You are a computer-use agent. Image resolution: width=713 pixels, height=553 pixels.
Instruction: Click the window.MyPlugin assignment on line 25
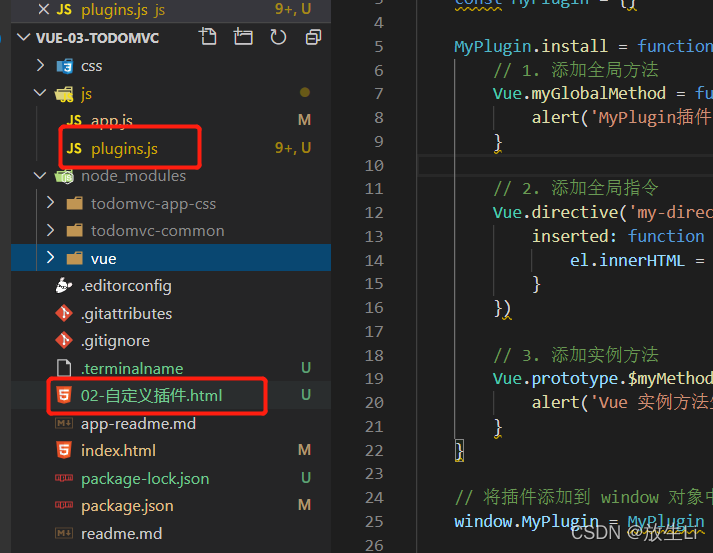(579, 522)
